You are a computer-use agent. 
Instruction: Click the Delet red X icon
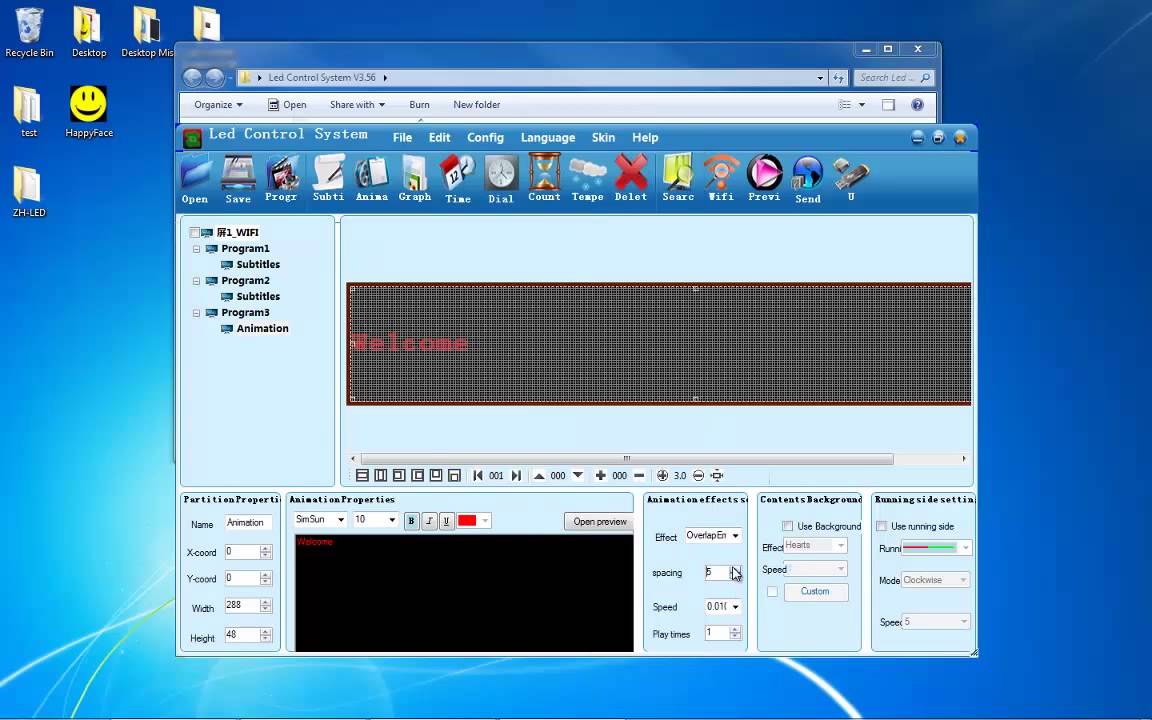pyautogui.click(x=631, y=179)
